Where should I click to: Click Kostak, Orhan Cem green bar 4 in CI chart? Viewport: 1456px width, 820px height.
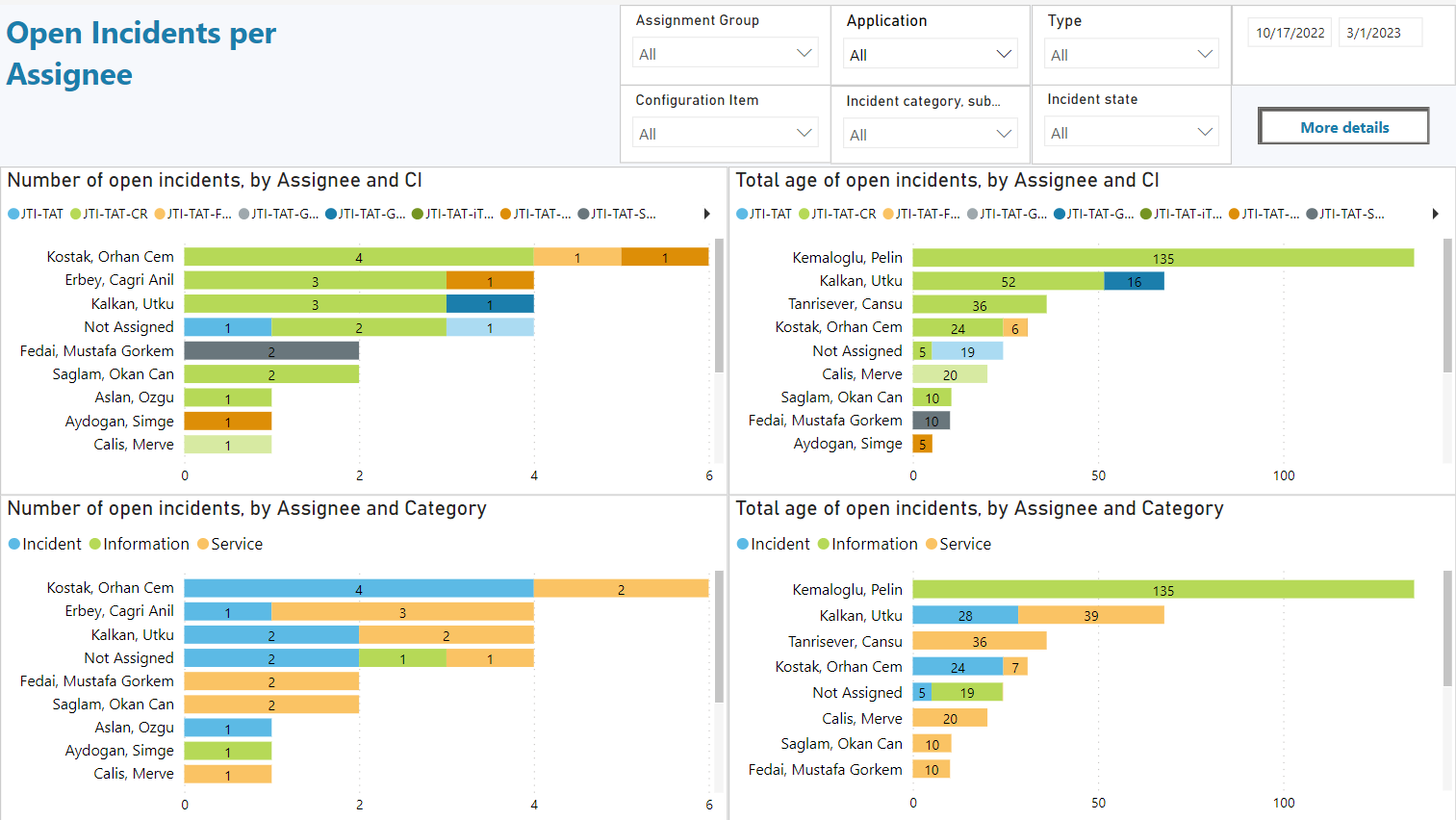[359, 257]
